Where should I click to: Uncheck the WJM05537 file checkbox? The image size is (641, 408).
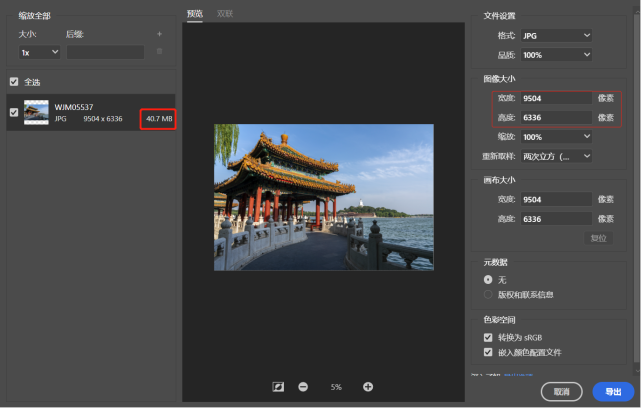[x=13, y=112]
